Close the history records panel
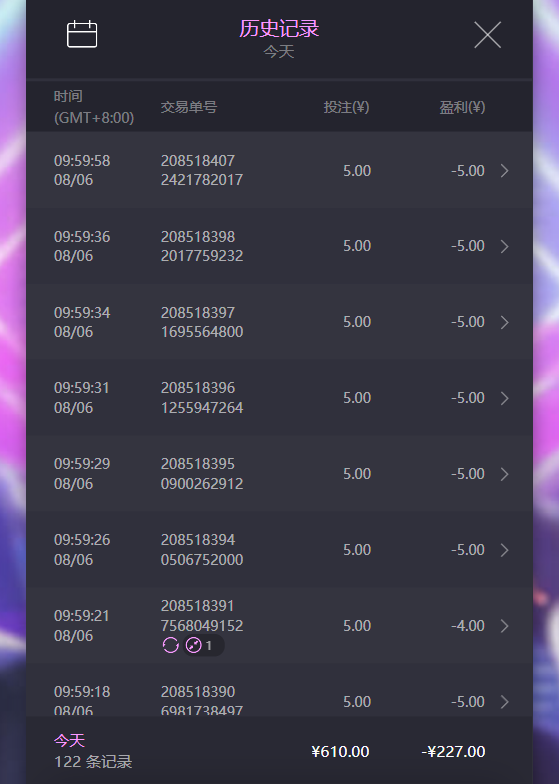Viewport: 559px width, 784px height. pyautogui.click(x=488, y=35)
